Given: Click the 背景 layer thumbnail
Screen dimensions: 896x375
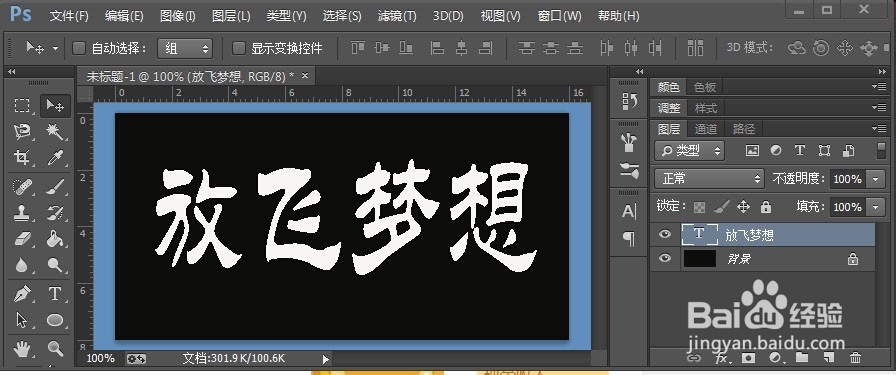Looking at the screenshot, I should point(699,259).
